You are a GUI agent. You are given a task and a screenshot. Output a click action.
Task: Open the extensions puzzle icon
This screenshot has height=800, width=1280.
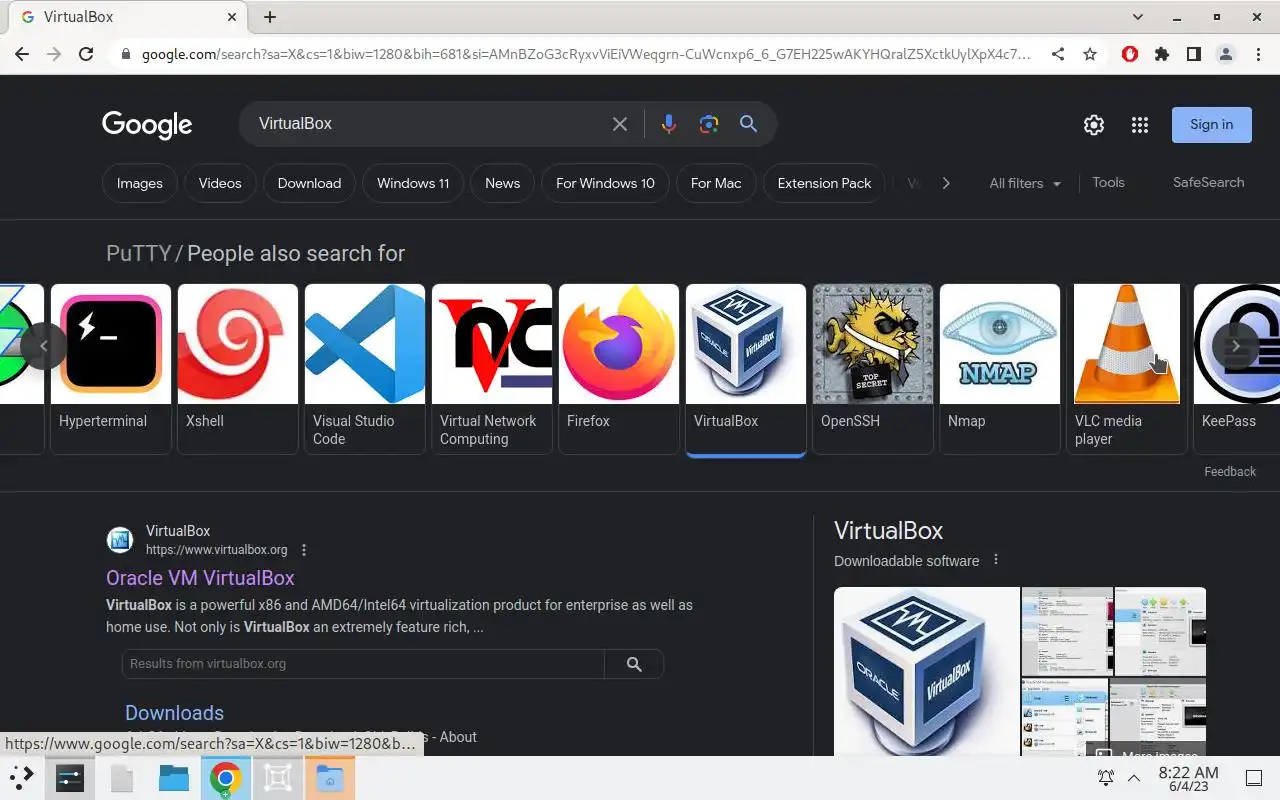point(1162,54)
